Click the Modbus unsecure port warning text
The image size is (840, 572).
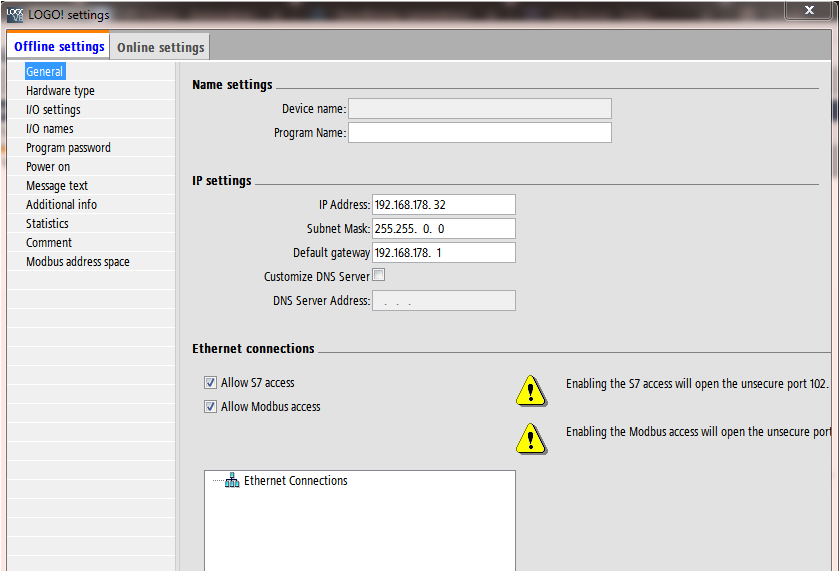(x=698, y=432)
